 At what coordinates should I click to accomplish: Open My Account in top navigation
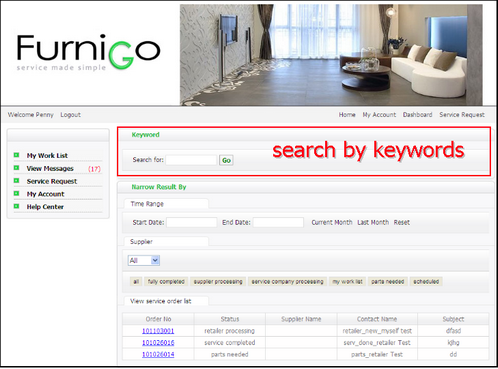point(379,115)
